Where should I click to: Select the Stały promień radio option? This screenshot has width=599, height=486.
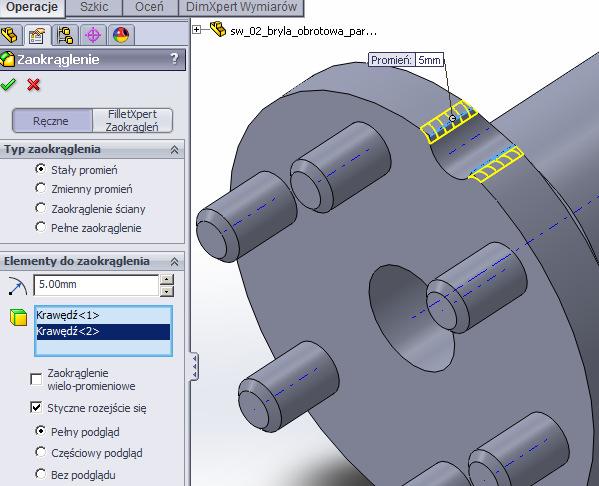[40, 168]
